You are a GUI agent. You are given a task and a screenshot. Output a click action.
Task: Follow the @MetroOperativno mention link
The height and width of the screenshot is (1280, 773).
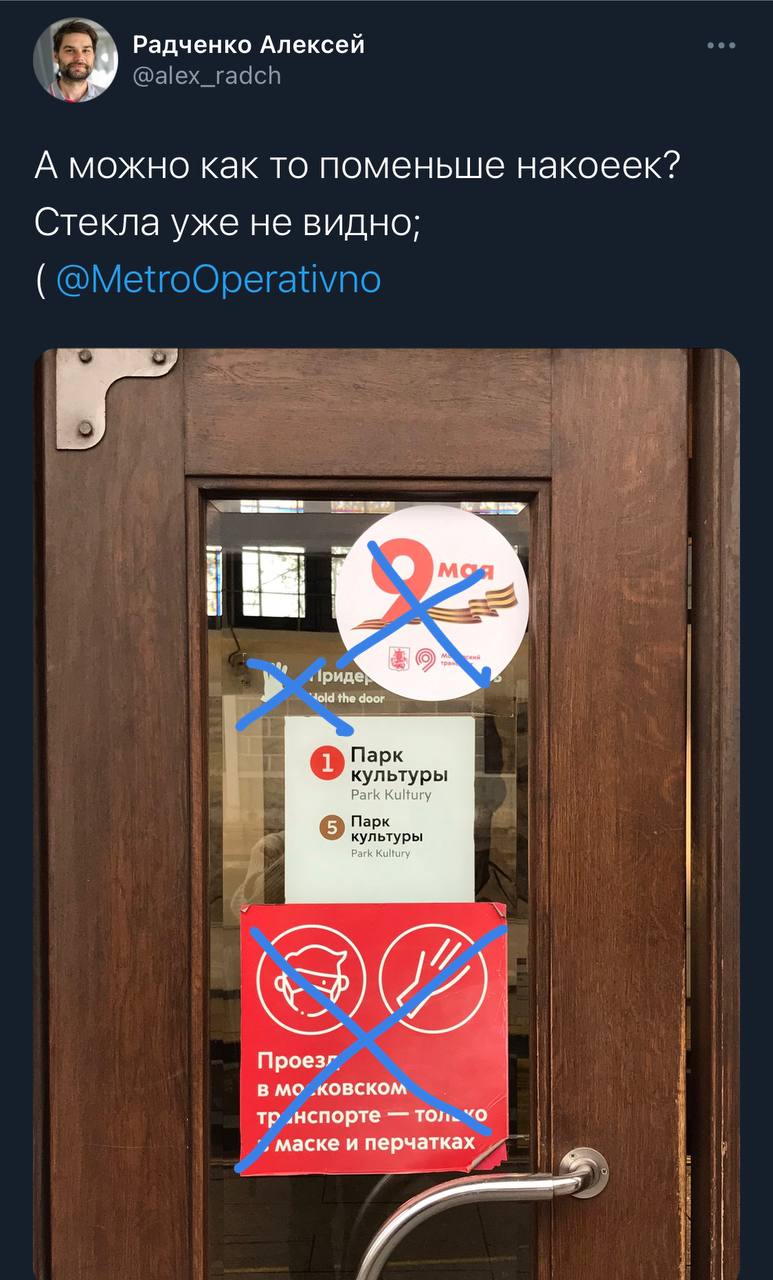click(218, 279)
